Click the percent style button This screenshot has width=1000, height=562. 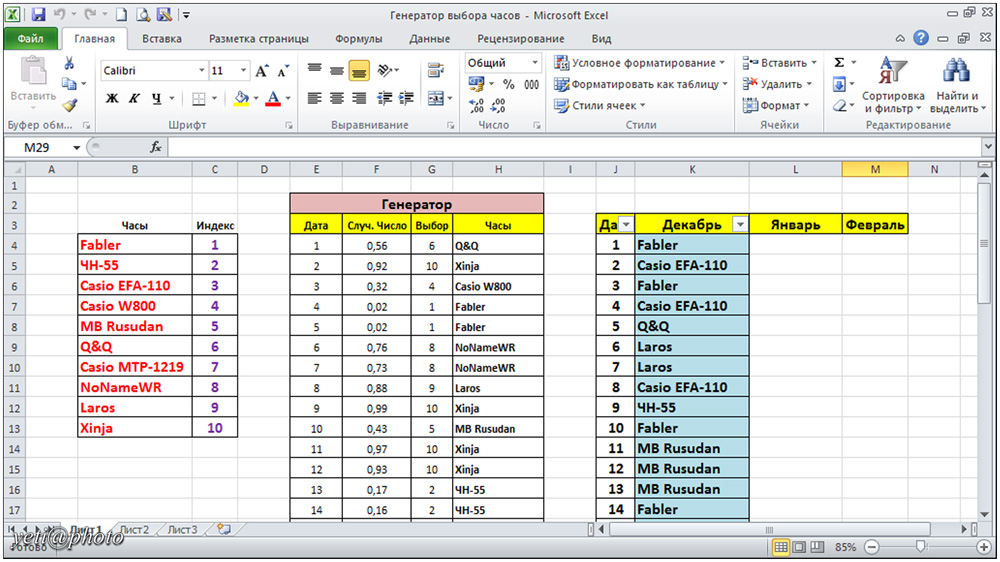(508, 85)
